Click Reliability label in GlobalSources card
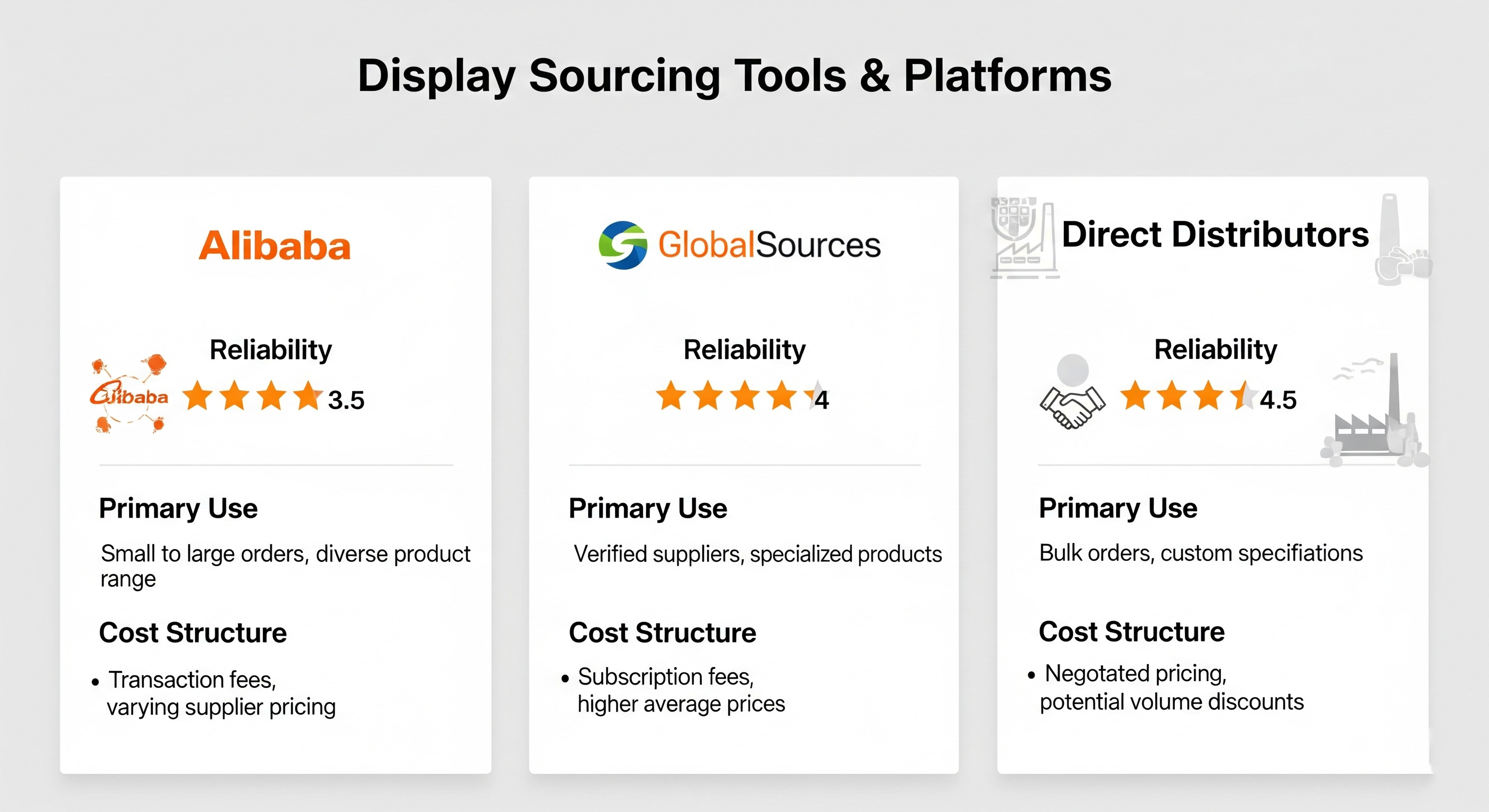 pos(744,349)
